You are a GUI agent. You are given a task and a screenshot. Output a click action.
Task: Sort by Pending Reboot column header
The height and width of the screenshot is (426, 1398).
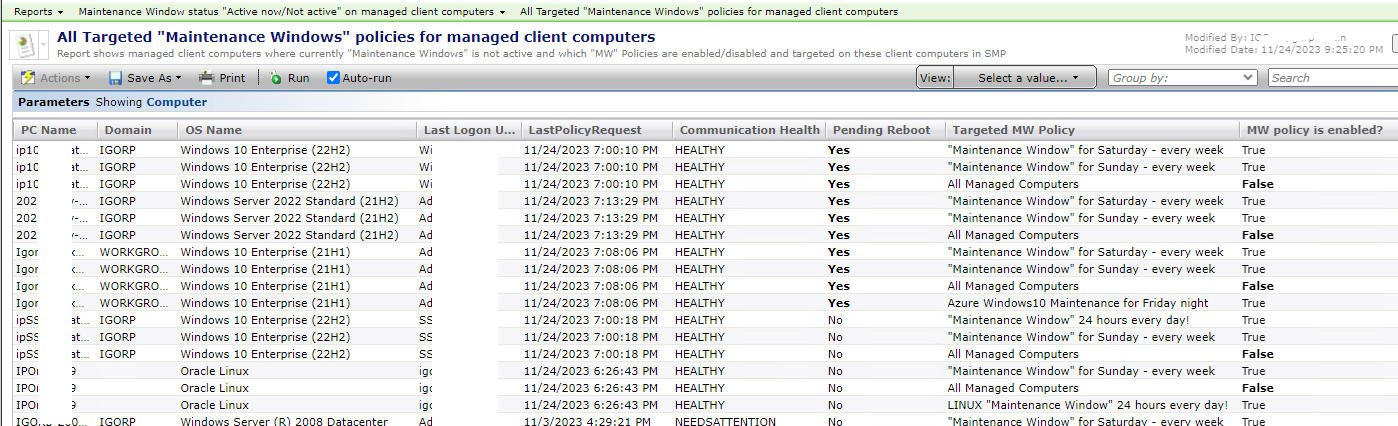pos(881,130)
